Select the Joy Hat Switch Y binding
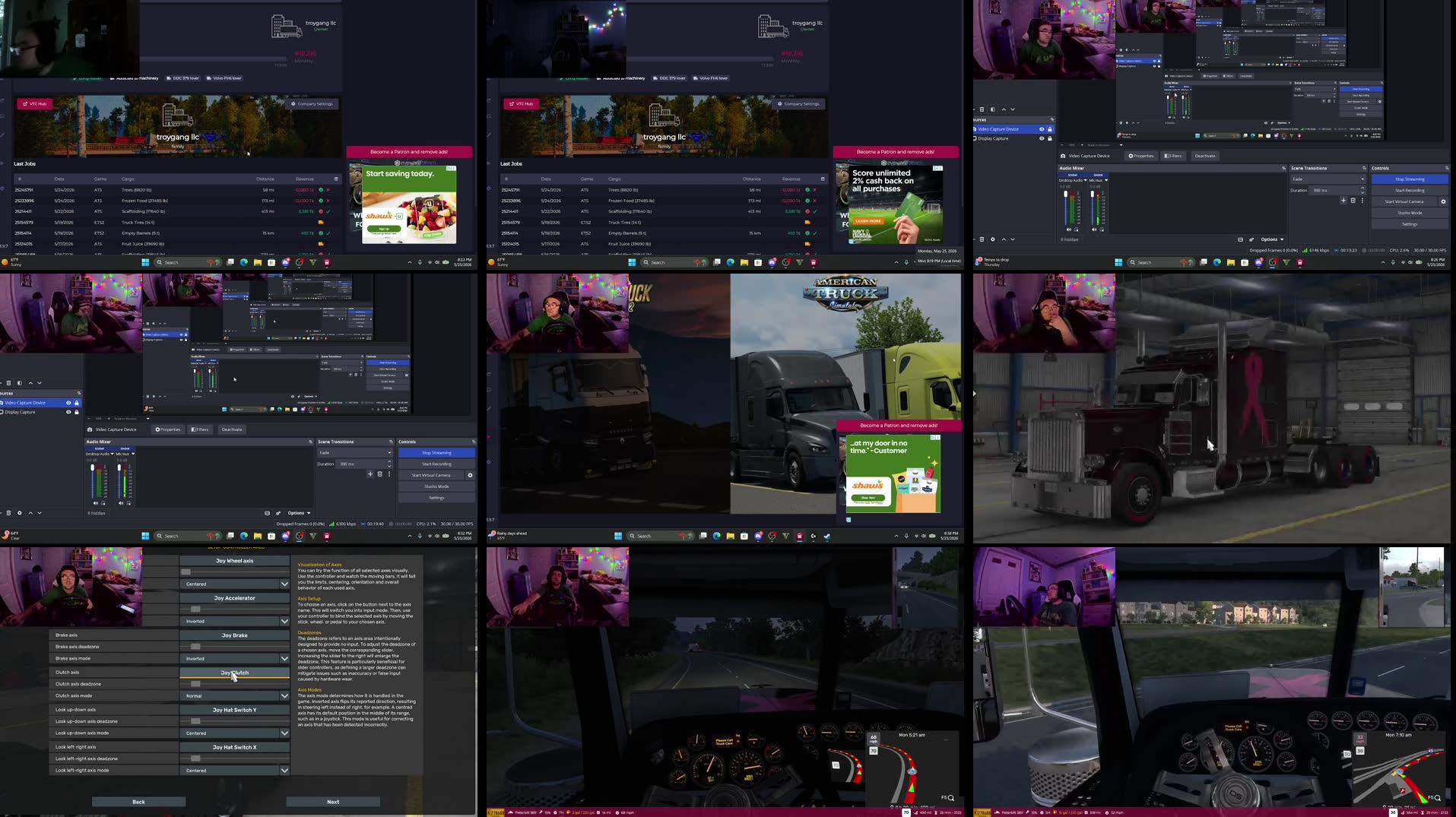1456x817 pixels. point(234,710)
